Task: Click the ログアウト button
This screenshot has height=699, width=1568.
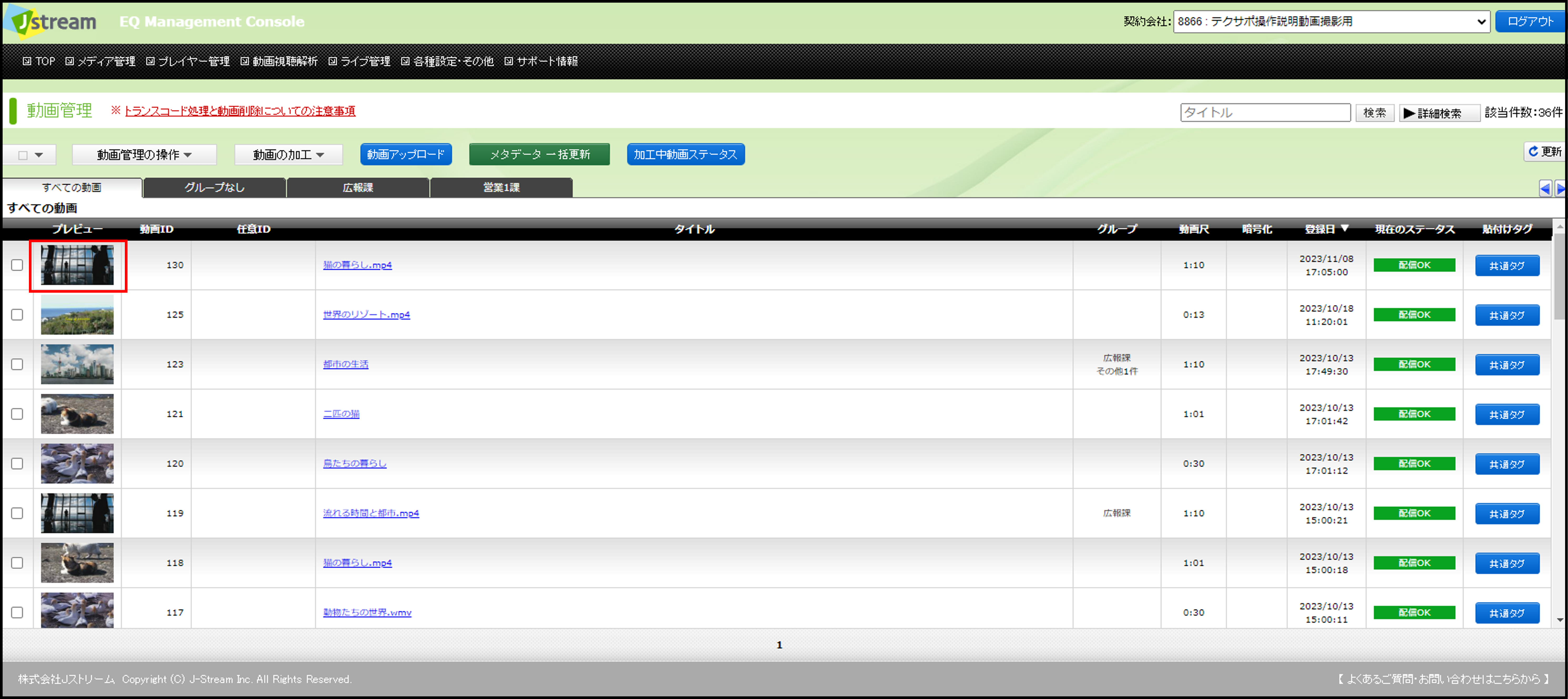Action: [1530, 21]
